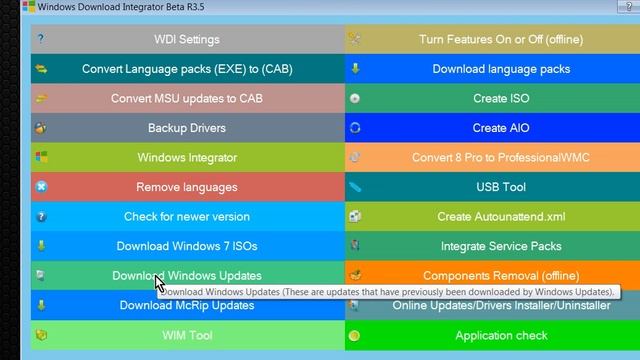Open Remove languages
Screen dimensions: 640x360
coord(188,187)
